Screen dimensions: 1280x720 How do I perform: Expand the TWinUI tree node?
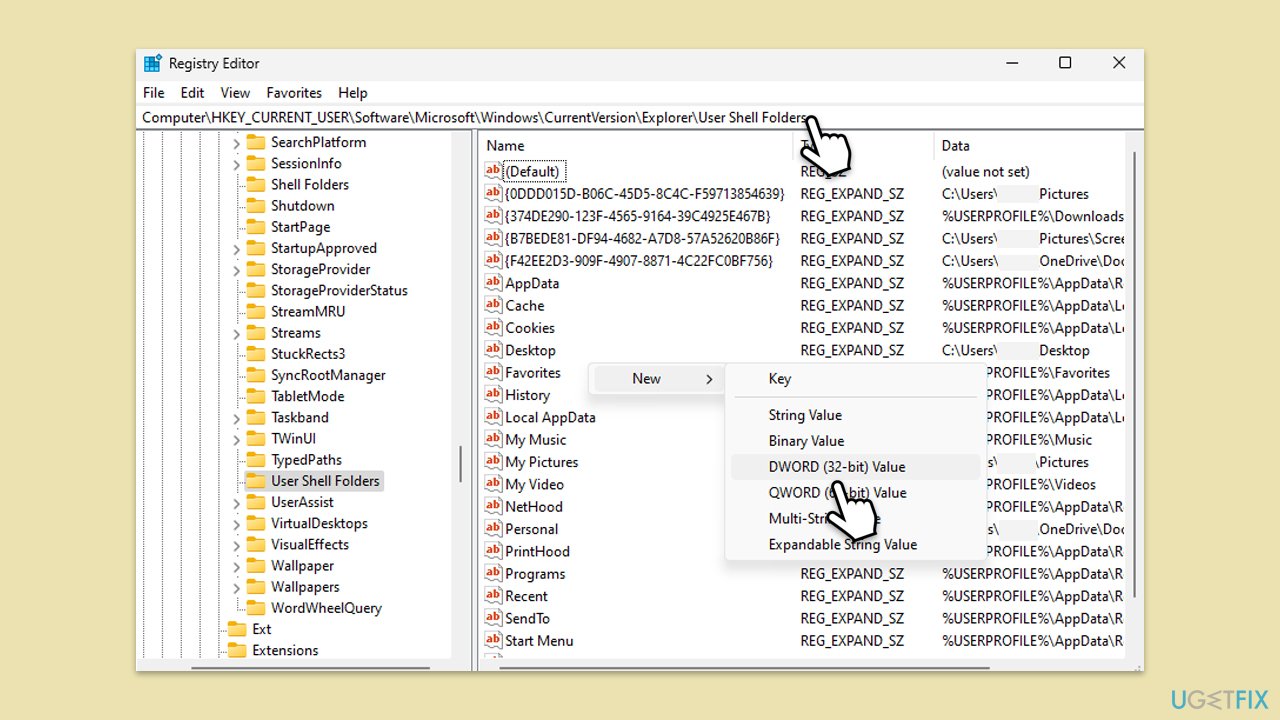point(237,438)
